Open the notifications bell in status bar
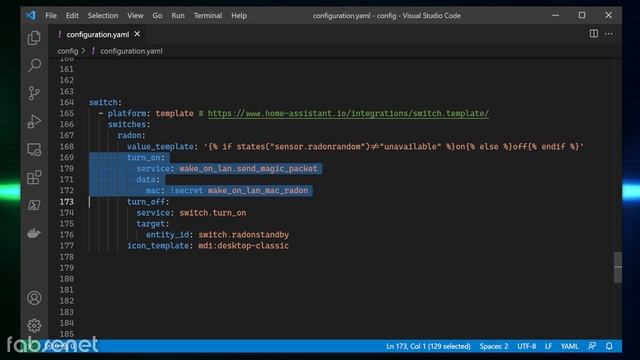Screen dimensions: 640x360 coord(609,346)
